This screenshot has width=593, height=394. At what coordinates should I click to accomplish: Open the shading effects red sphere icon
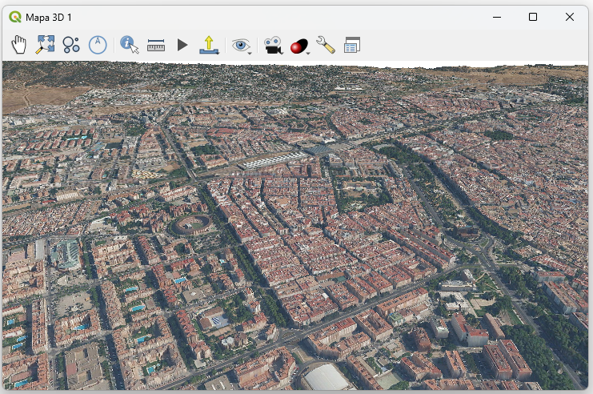[299, 46]
